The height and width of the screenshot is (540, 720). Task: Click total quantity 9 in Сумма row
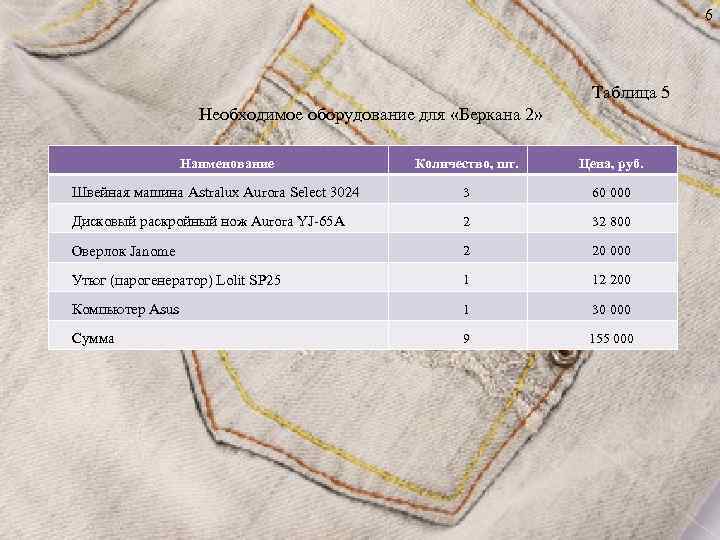tap(467, 338)
